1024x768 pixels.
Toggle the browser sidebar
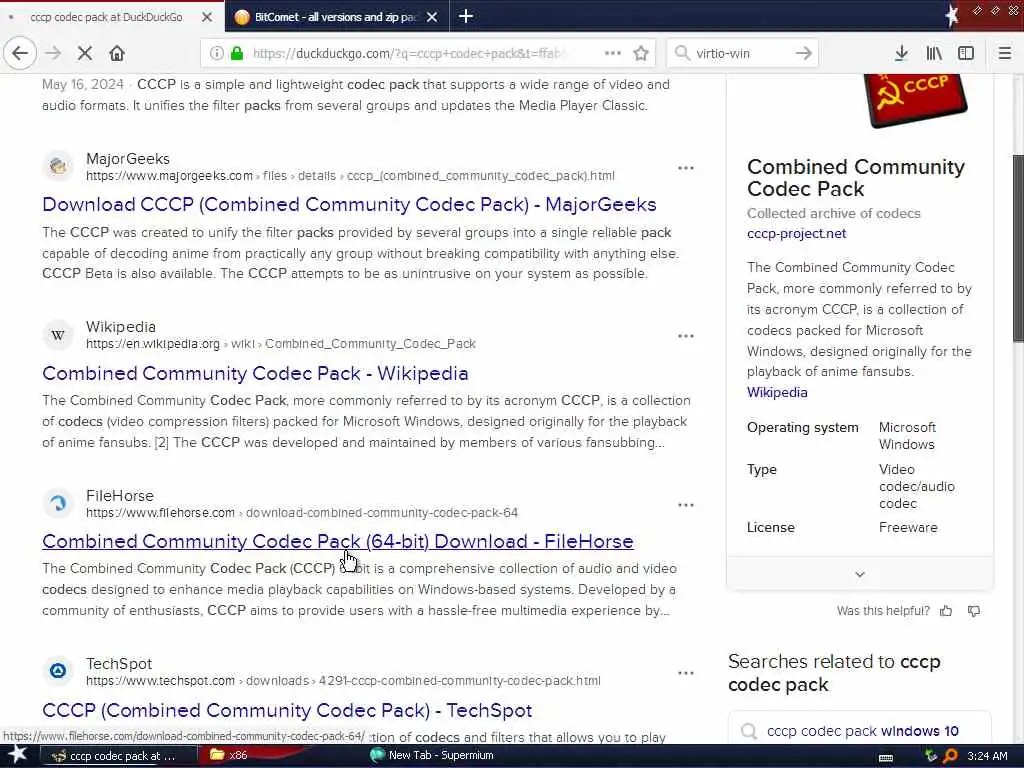[966, 53]
